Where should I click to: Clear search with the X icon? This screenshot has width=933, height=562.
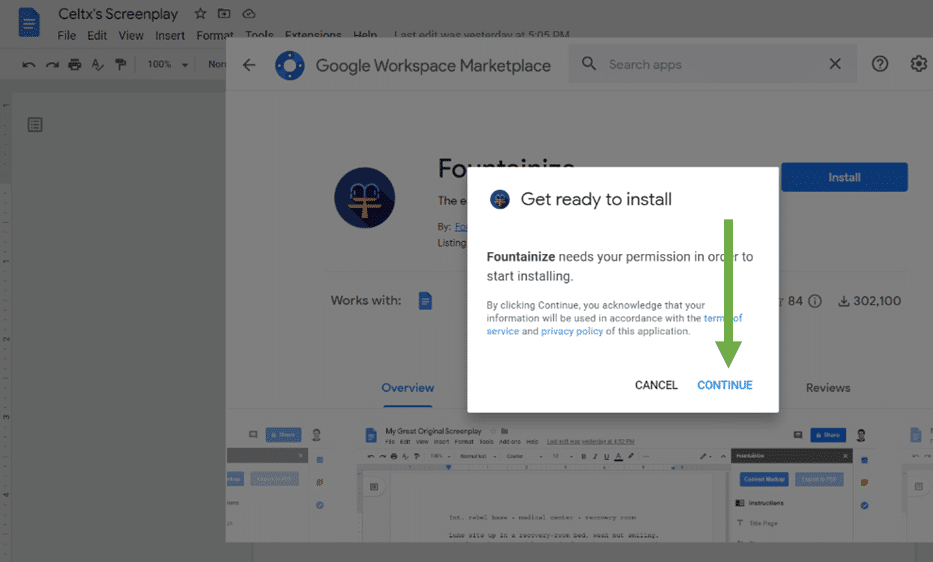click(835, 64)
